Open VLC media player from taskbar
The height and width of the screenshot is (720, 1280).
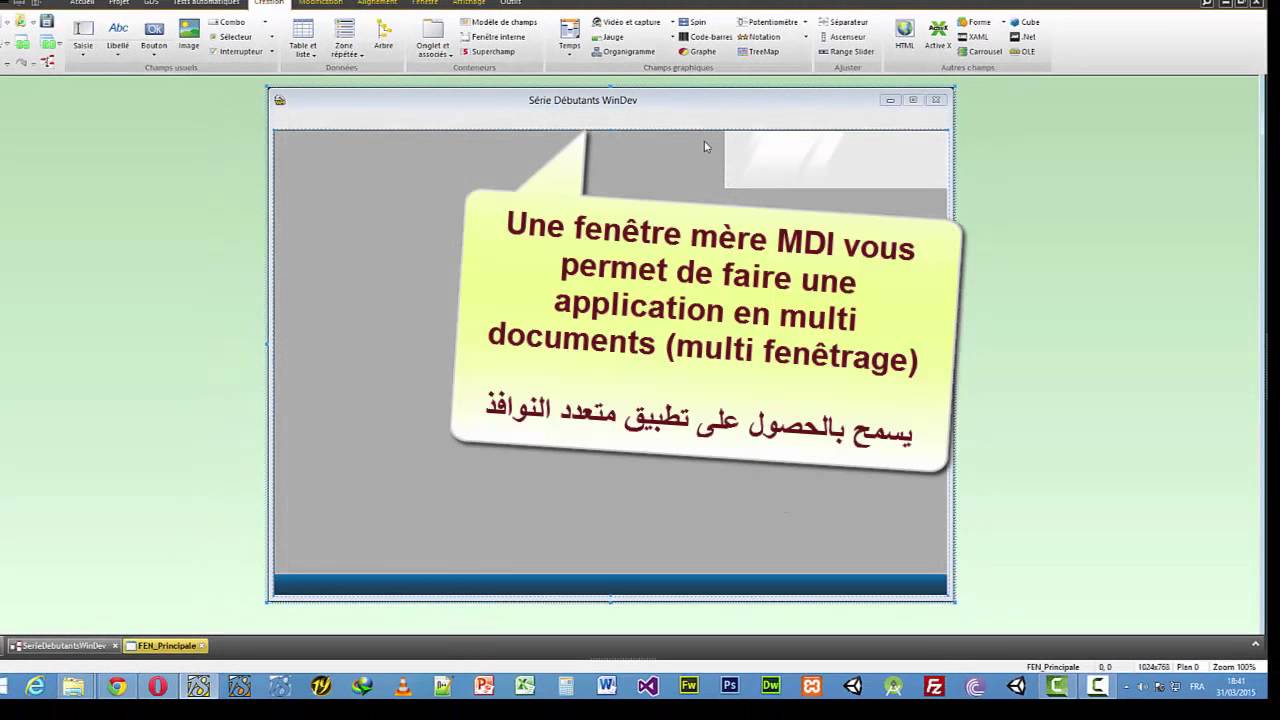click(x=403, y=686)
